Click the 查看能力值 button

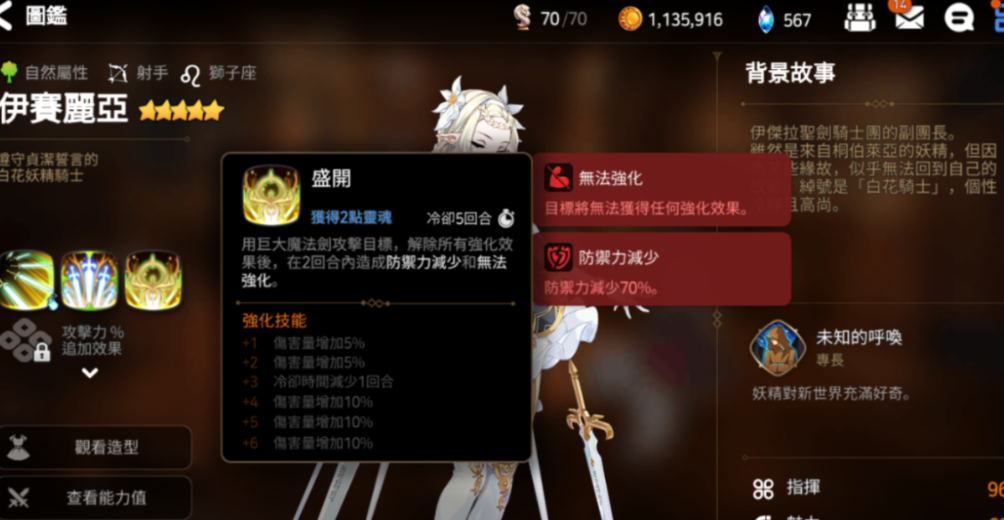pos(95,498)
